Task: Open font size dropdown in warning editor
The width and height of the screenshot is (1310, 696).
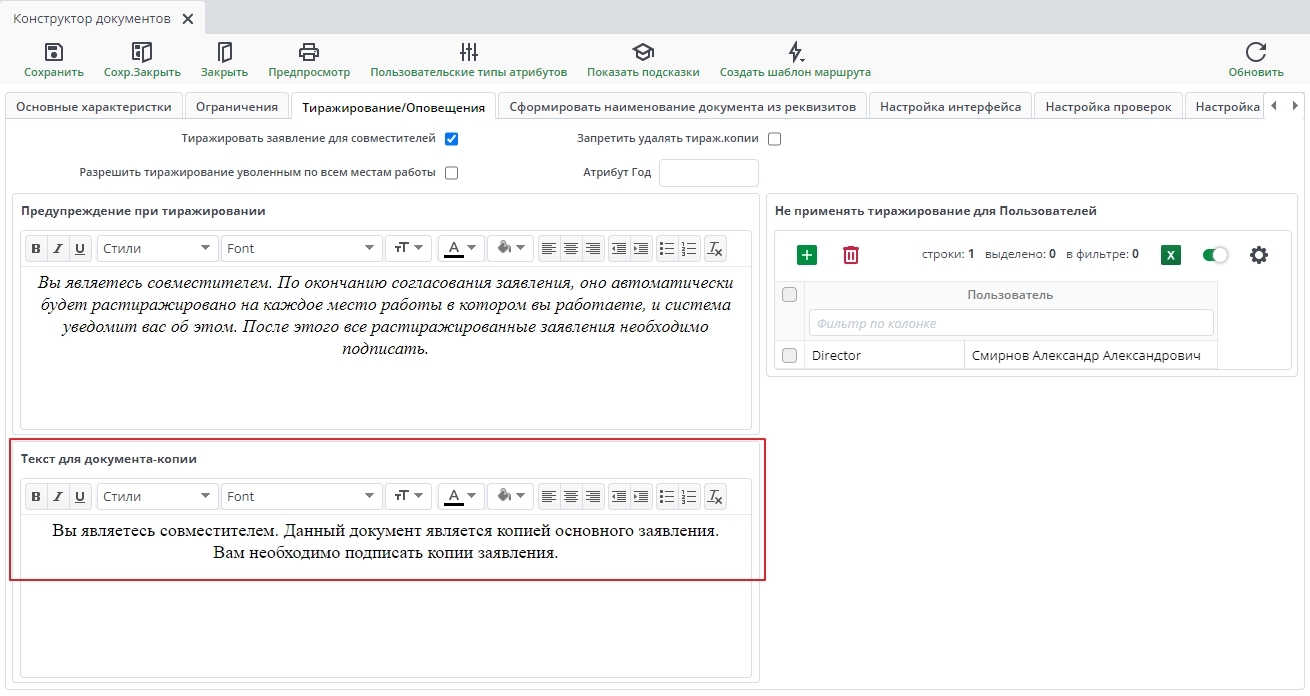Action: (x=408, y=248)
